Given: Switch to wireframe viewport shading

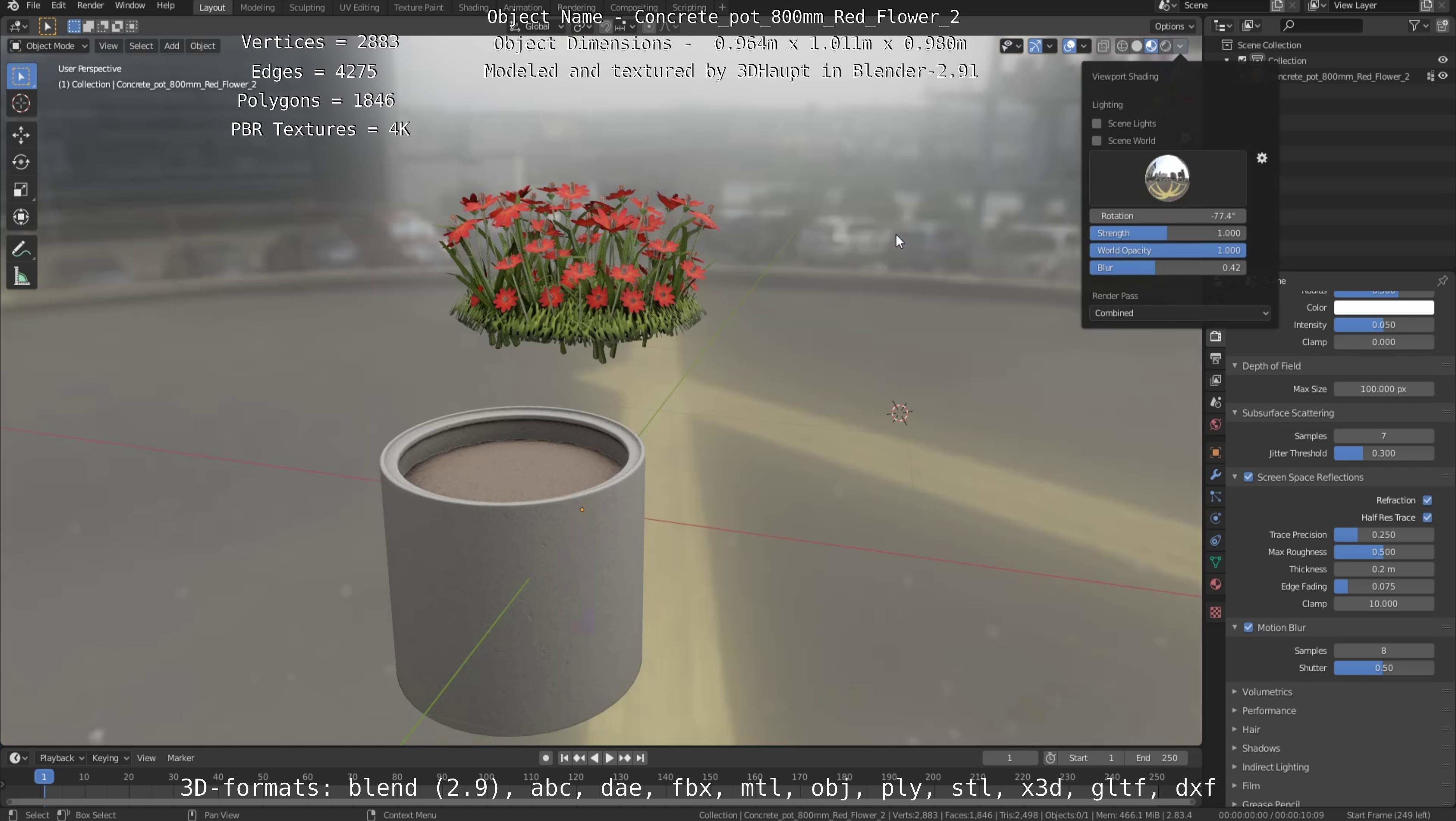Looking at the screenshot, I should [1122, 46].
